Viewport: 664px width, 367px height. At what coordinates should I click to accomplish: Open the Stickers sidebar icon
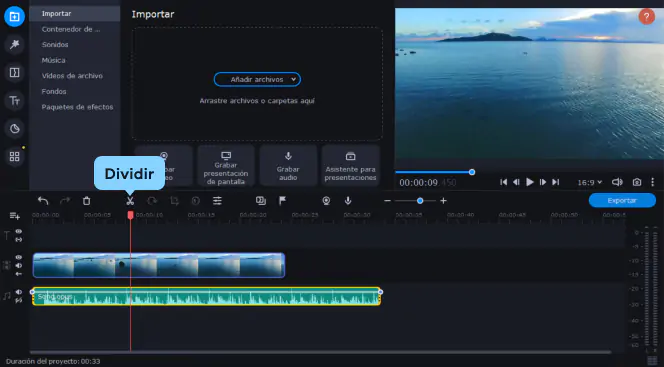(14, 129)
